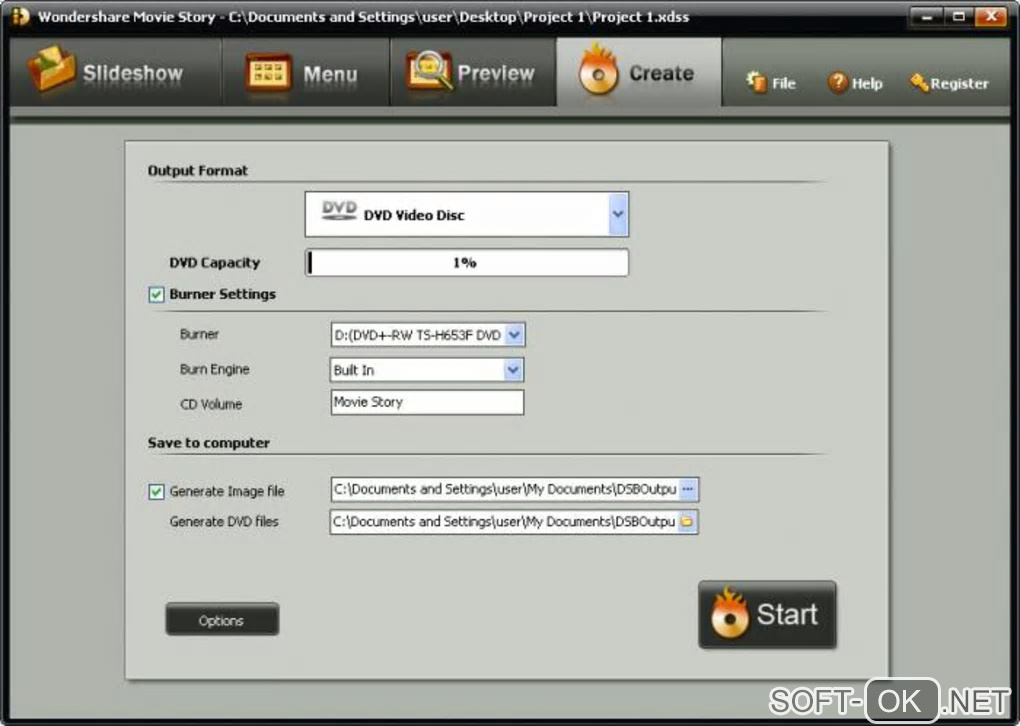Click the Options button
Screen dimensions: 1020x726
pos(222,619)
